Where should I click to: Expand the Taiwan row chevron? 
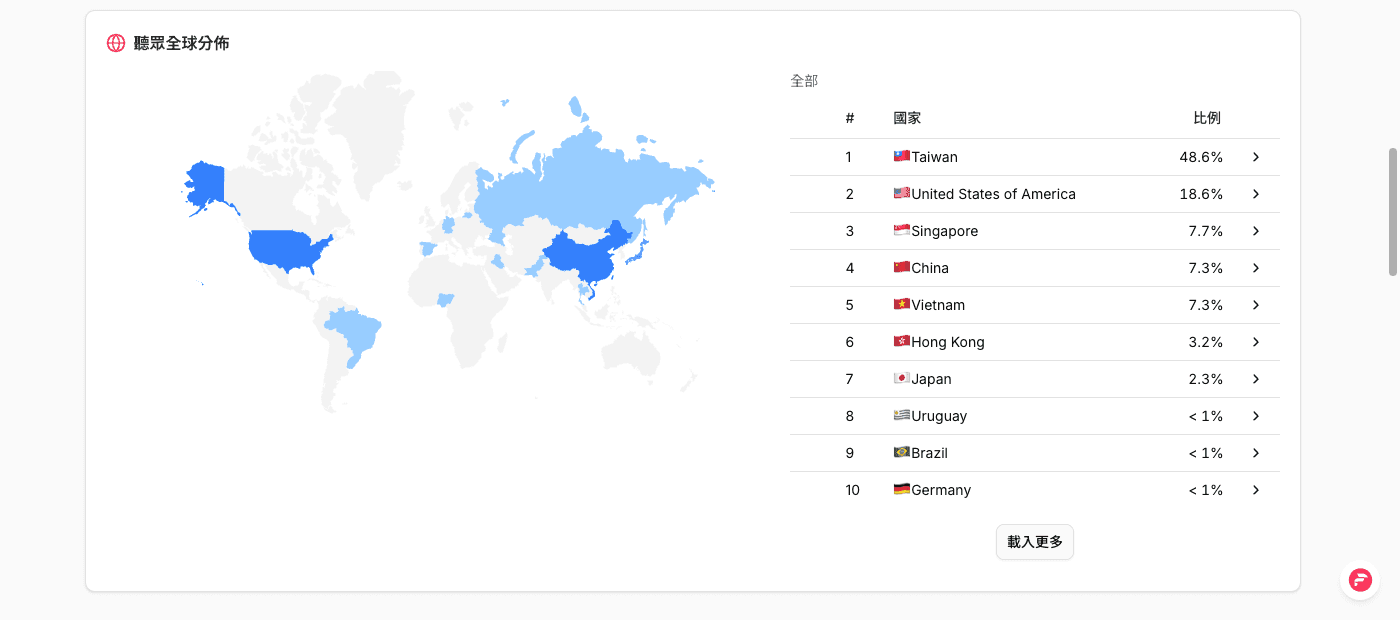[1256, 157]
